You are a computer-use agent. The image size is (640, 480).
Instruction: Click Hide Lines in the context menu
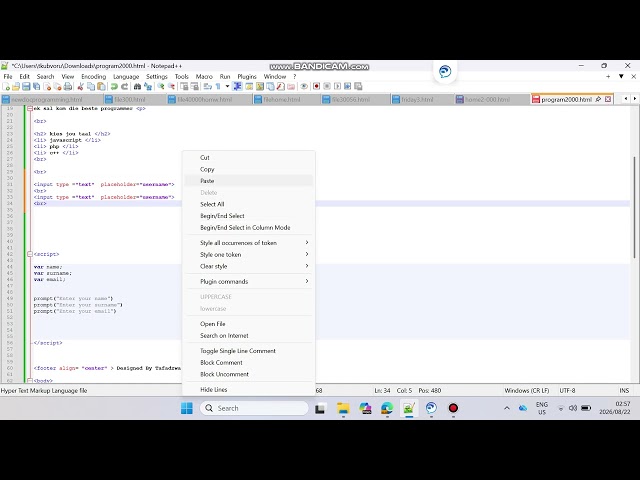[x=248, y=390]
